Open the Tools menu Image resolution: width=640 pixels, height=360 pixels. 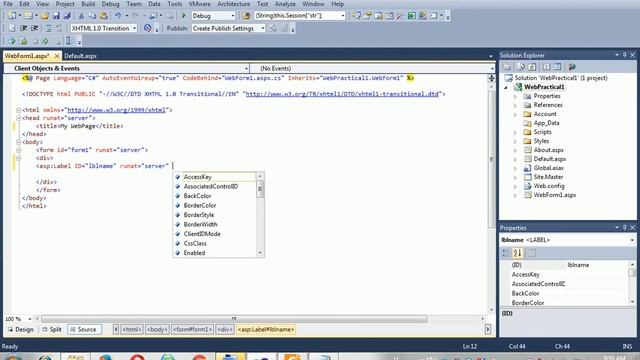[x=175, y=4]
